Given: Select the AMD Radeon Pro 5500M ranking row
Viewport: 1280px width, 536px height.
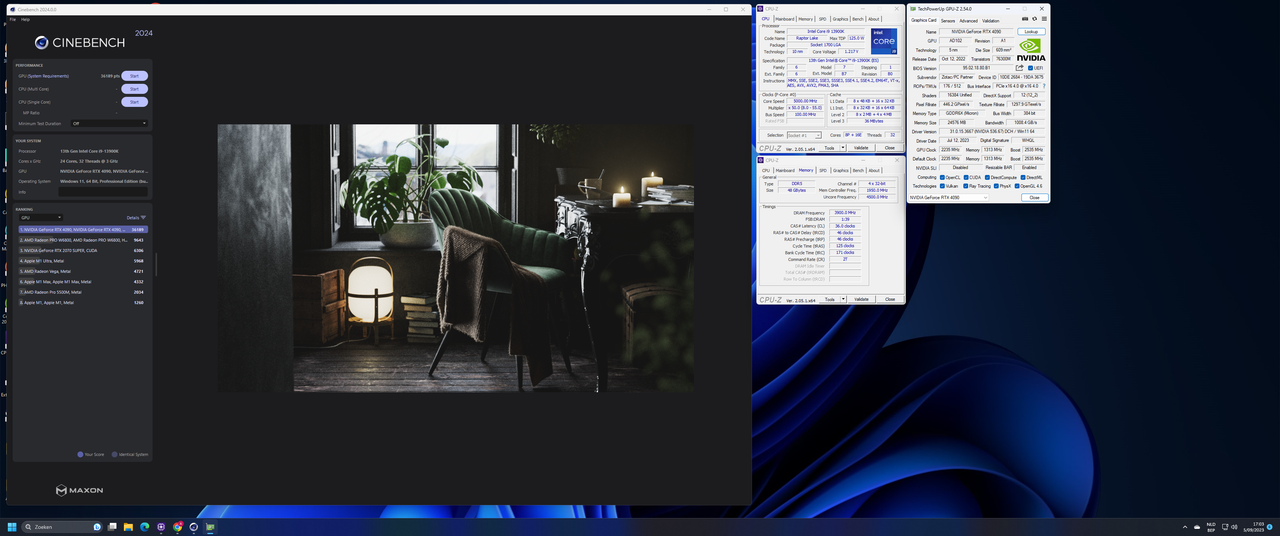Looking at the screenshot, I should (83, 292).
